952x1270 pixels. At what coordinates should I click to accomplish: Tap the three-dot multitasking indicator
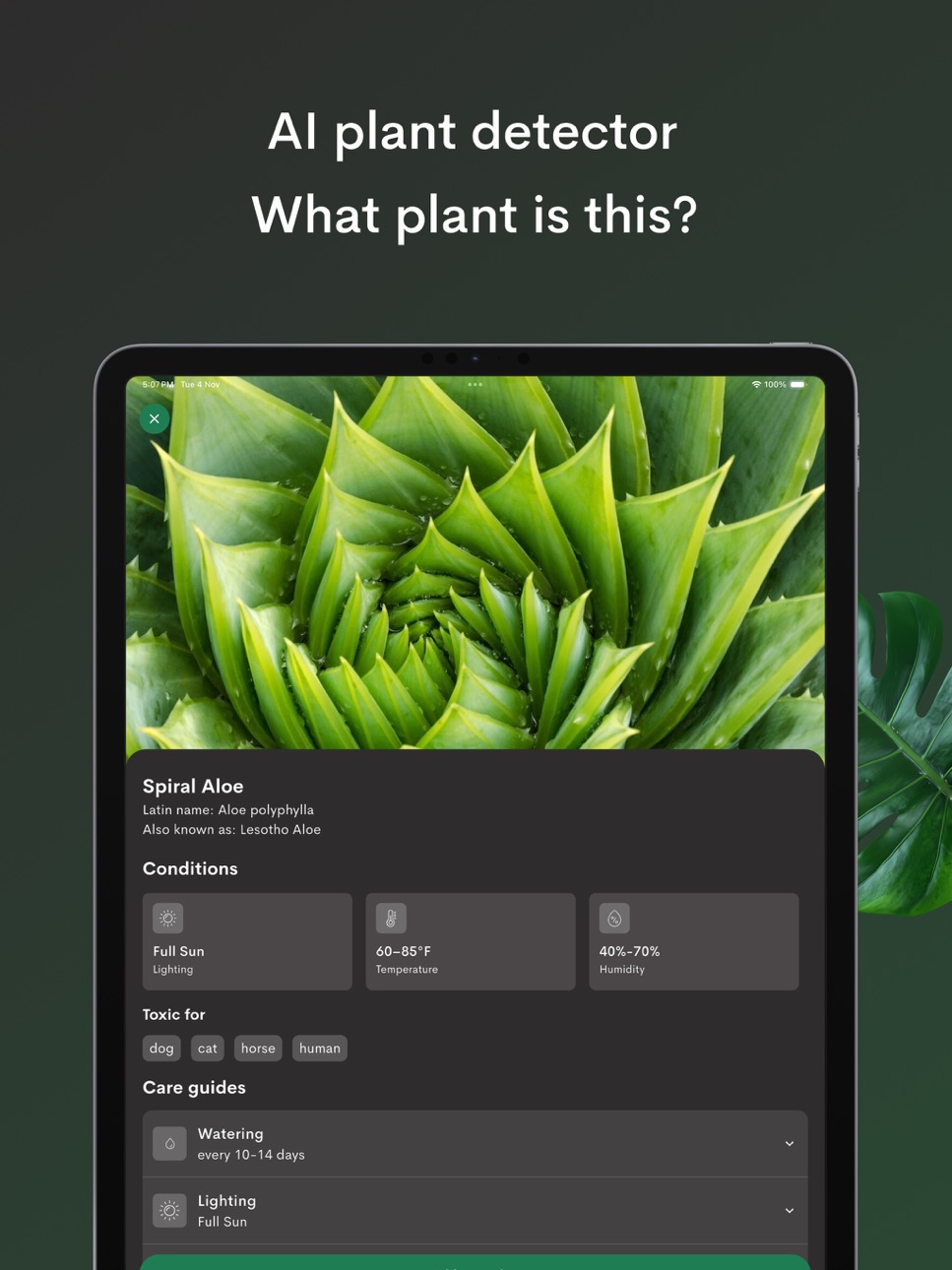coord(475,385)
